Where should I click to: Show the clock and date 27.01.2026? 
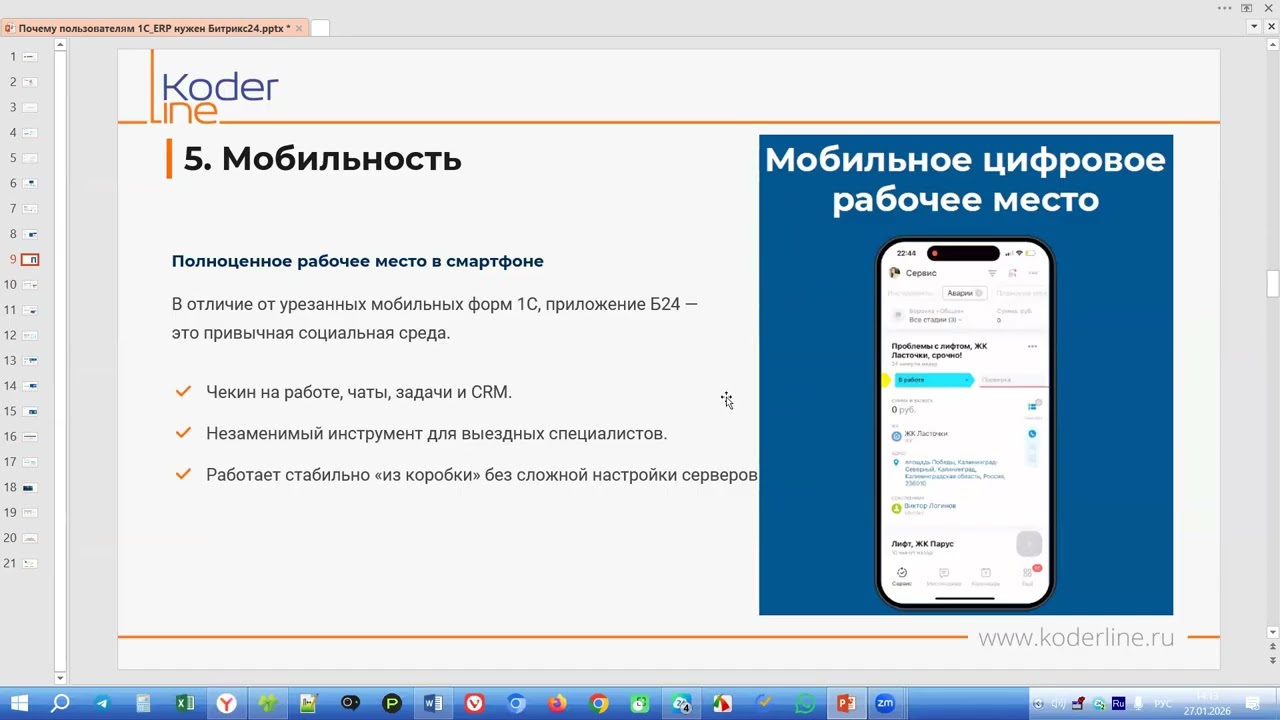pyautogui.click(x=1207, y=704)
